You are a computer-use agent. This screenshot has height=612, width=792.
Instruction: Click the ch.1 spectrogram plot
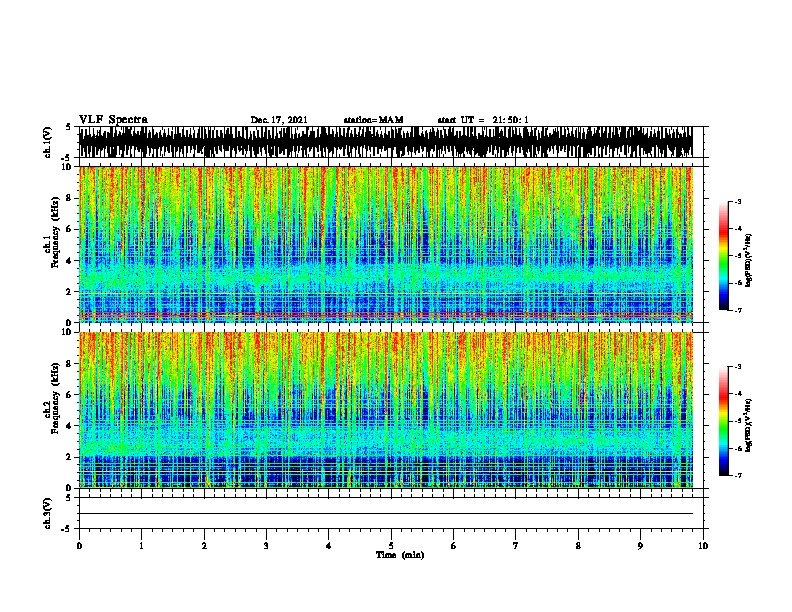[386, 244]
